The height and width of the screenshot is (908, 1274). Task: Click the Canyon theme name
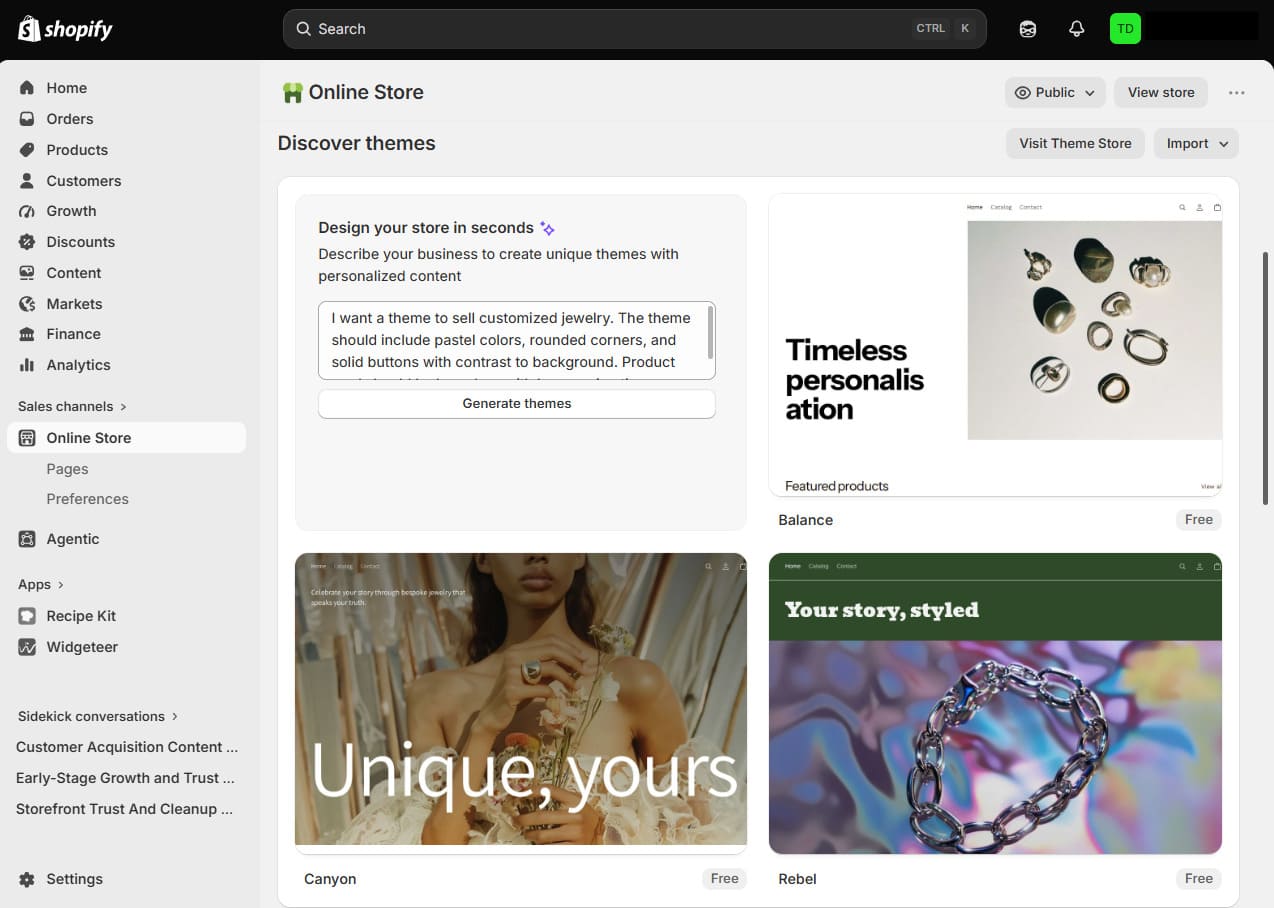click(330, 879)
